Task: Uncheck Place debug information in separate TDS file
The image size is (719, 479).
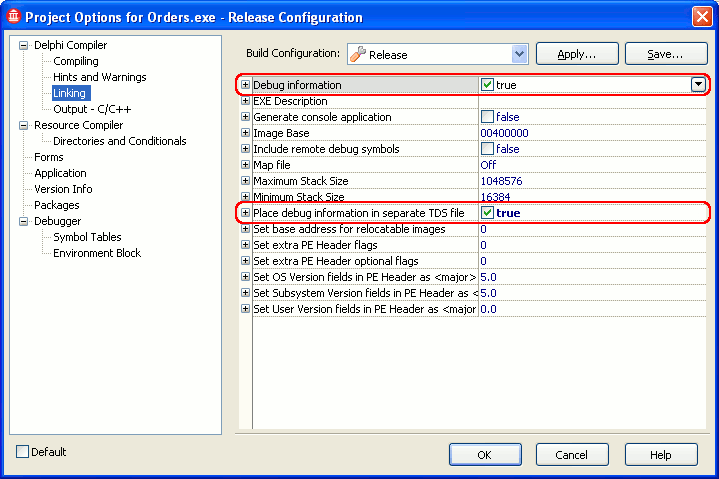Action: pos(487,213)
